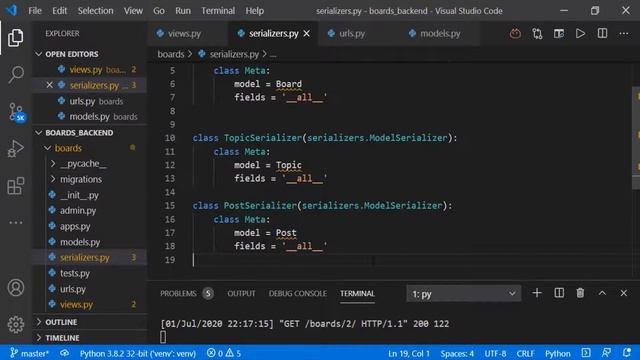The image size is (640, 360).
Task: Open the Accounts menu icon
Action: 16,288
